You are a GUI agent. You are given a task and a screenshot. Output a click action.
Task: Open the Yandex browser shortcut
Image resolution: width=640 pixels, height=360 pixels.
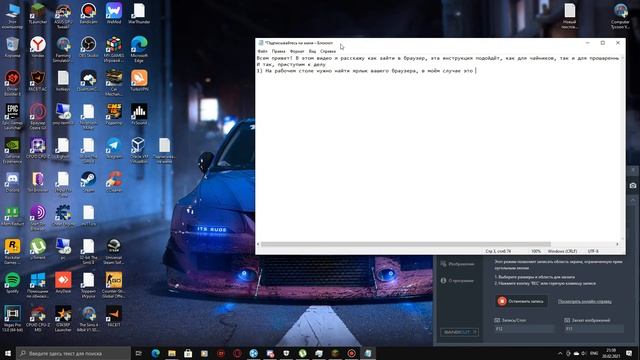(x=38, y=47)
